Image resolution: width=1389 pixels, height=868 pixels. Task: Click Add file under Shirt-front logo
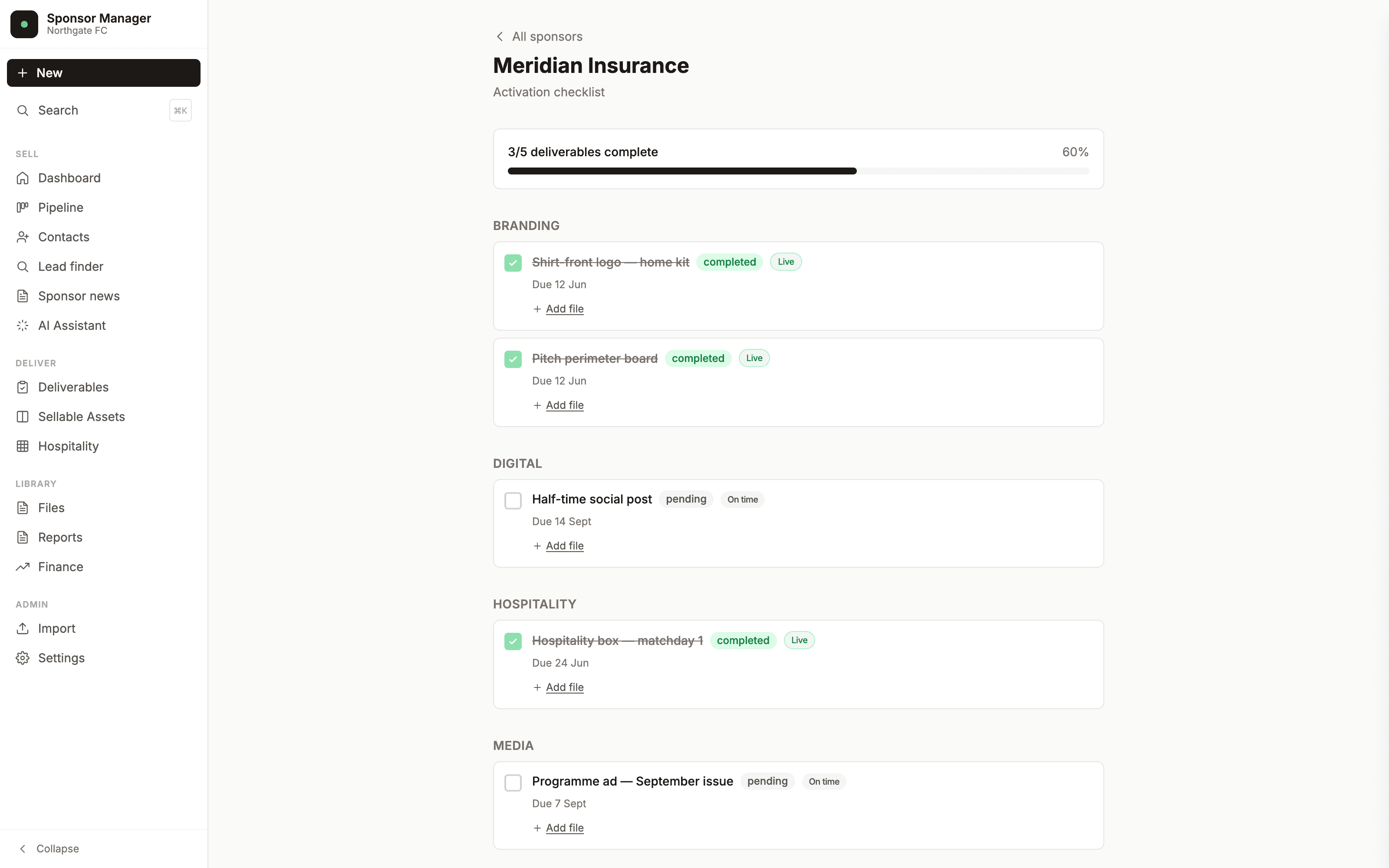click(x=565, y=309)
